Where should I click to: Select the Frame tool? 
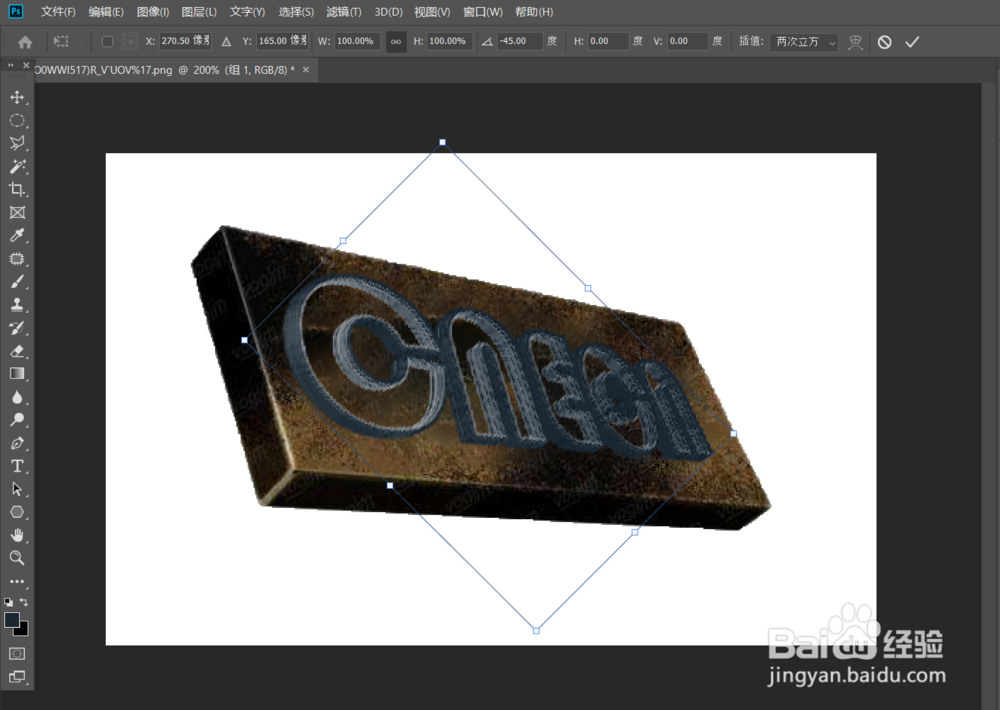click(x=17, y=212)
